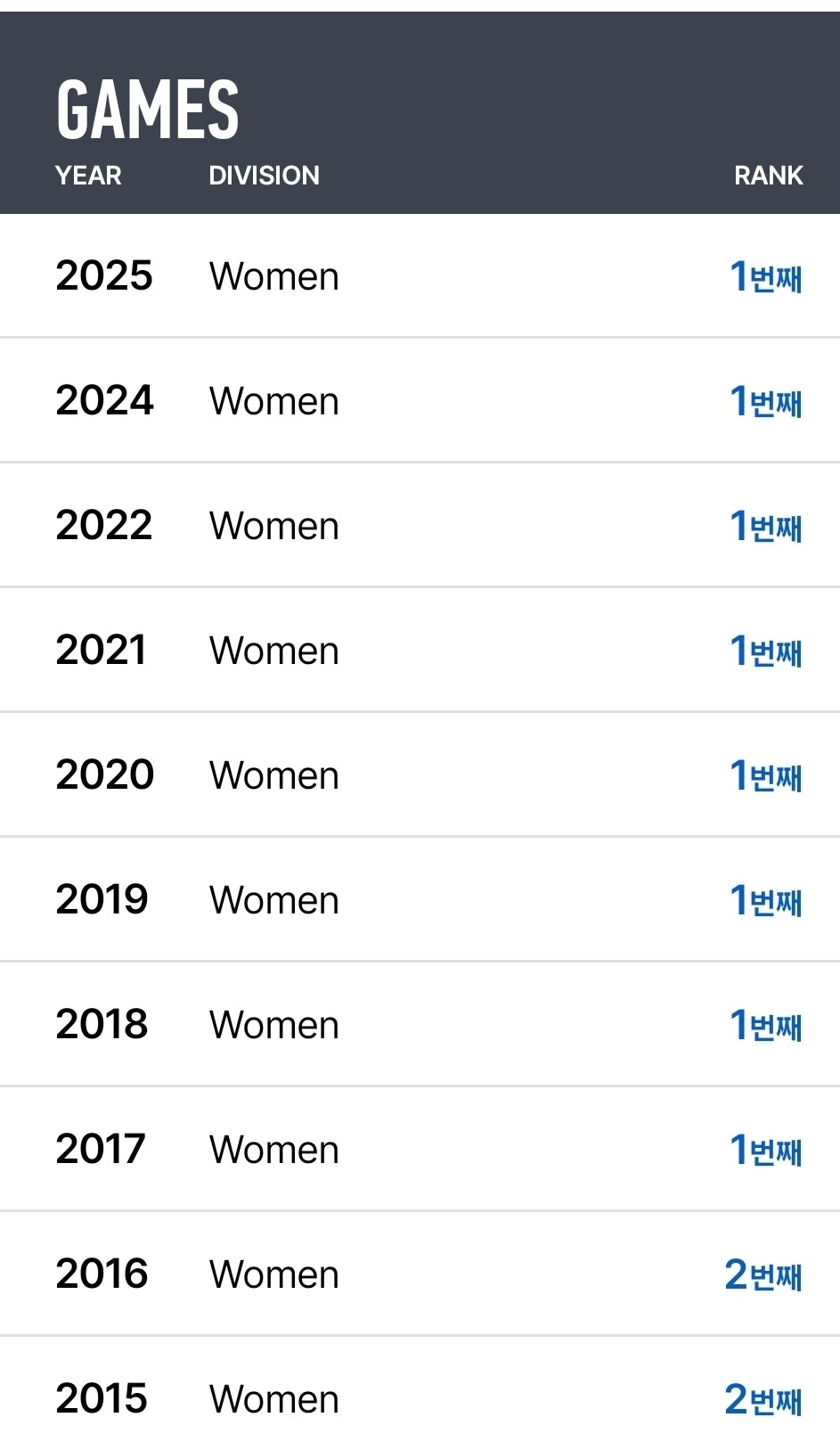840x1450 pixels.
Task: Open the 2021 first place rank link
Action: tap(766, 651)
